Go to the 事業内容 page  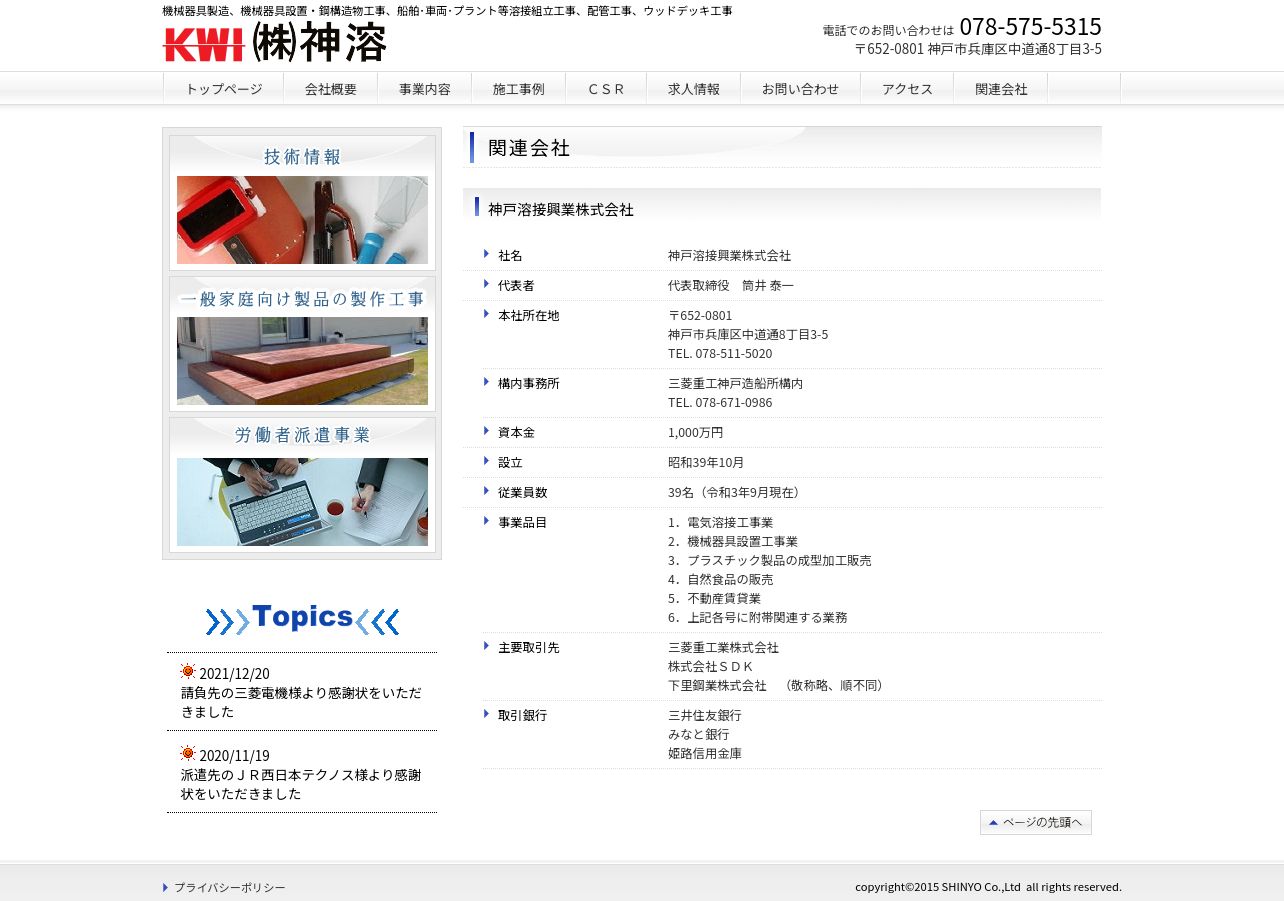[x=425, y=88]
